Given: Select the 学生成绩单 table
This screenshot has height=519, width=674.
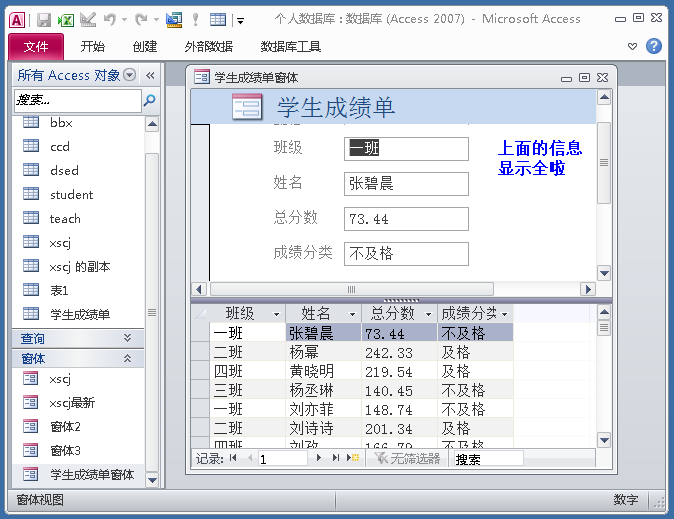Looking at the screenshot, I should tap(79, 314).
